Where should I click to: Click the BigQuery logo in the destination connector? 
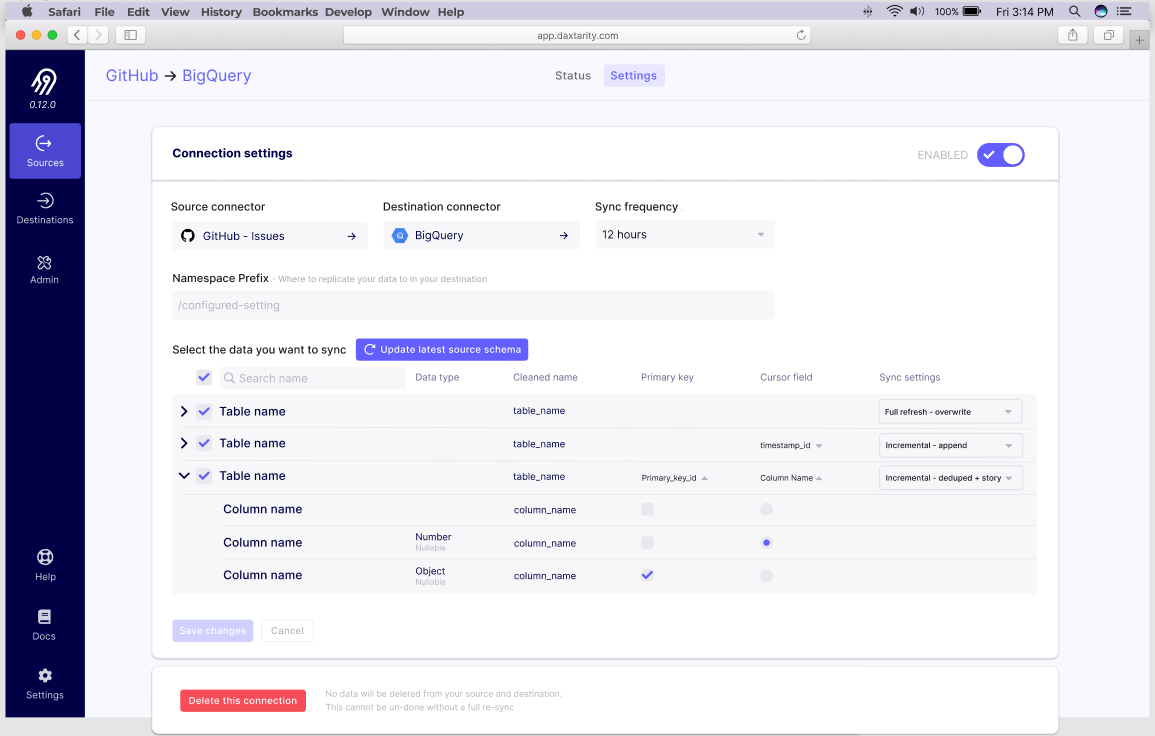click(x=400, y=235)
